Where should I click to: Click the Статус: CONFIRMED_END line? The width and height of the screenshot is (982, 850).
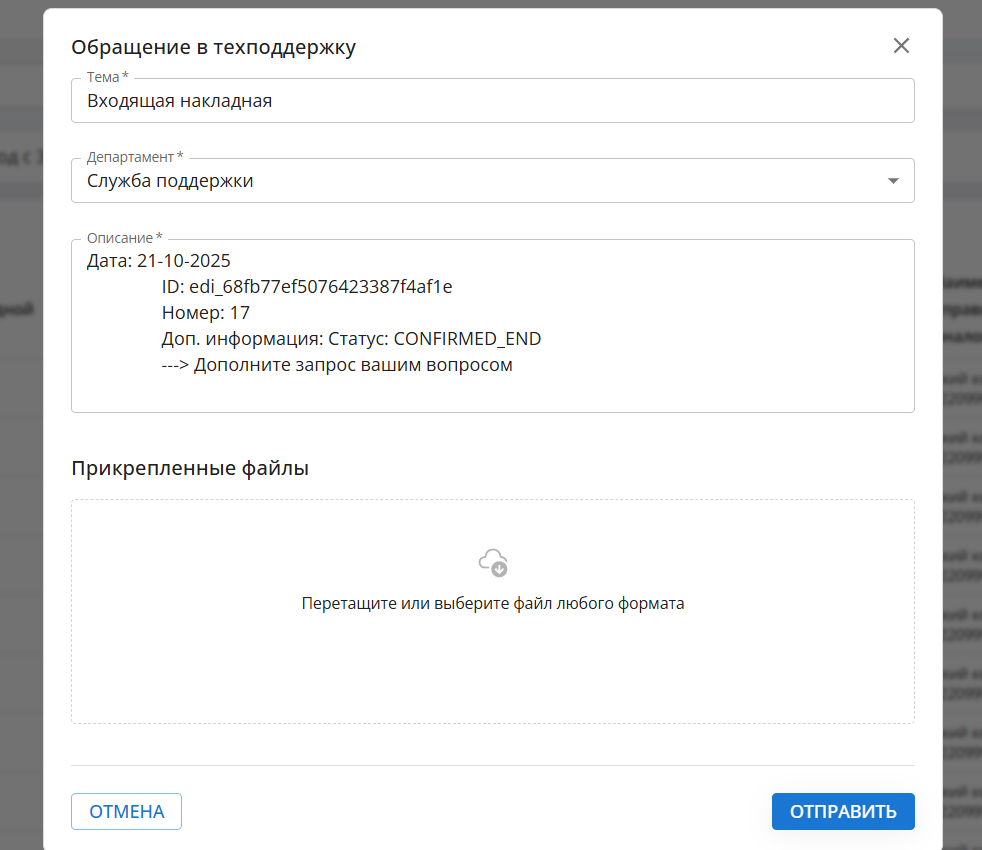[351, 339]
